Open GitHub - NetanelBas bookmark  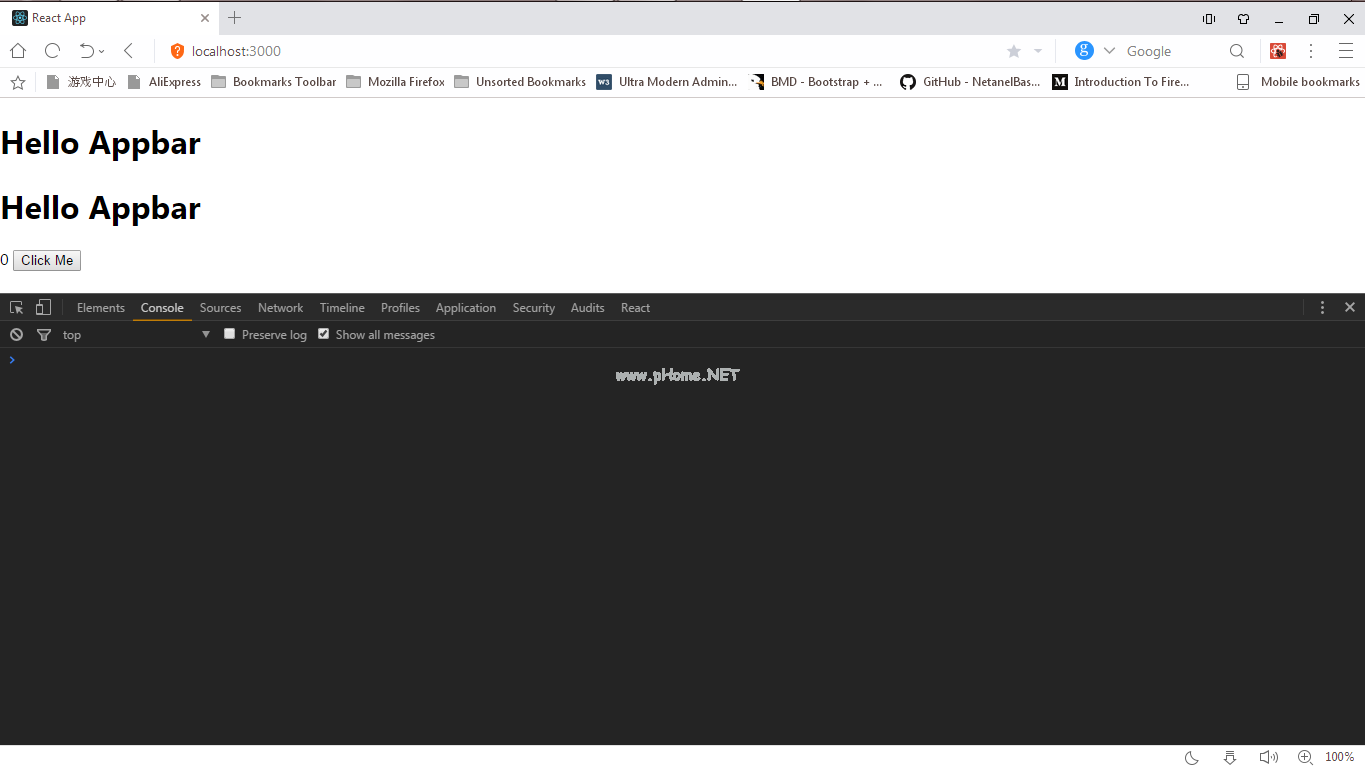pos(969,82)
